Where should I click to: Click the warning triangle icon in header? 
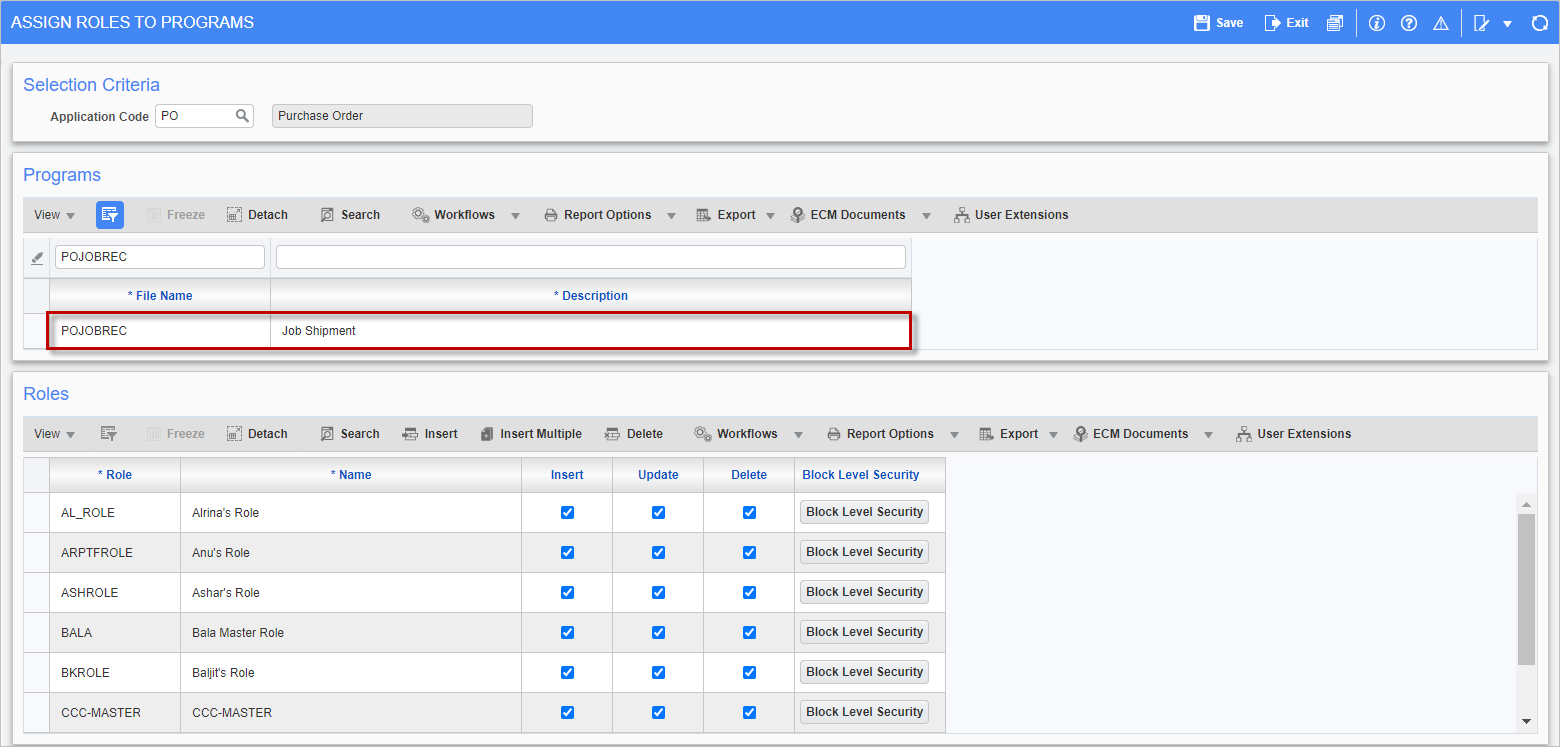pyautogui.click(x=1441, y=22)
